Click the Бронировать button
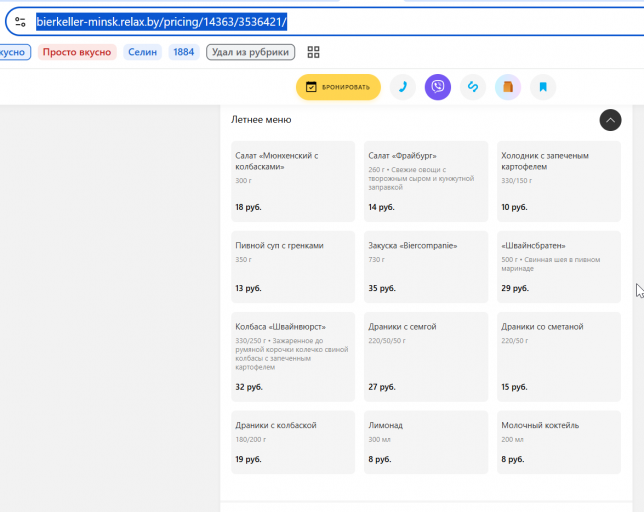The image size is (644, 512). [338, 87]
